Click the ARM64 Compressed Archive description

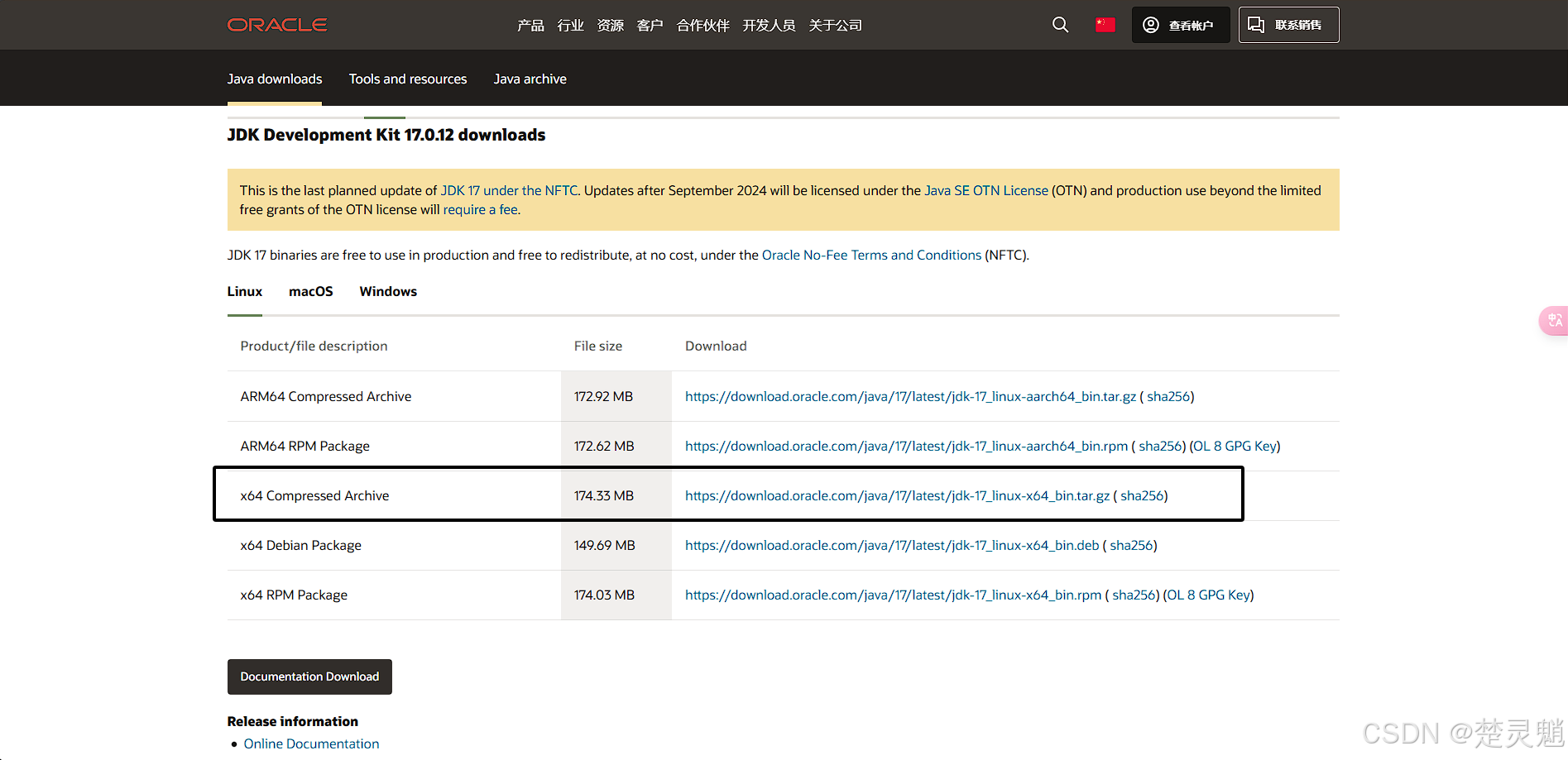(326, 396)
